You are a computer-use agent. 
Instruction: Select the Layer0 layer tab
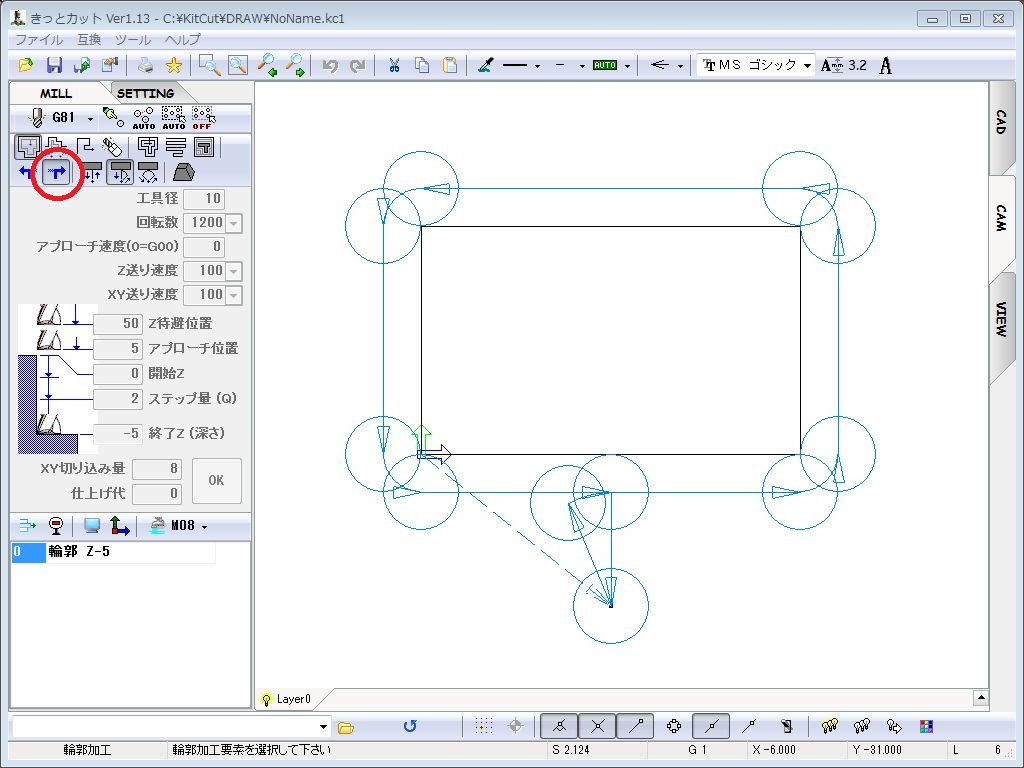click(x=293, y=699)
